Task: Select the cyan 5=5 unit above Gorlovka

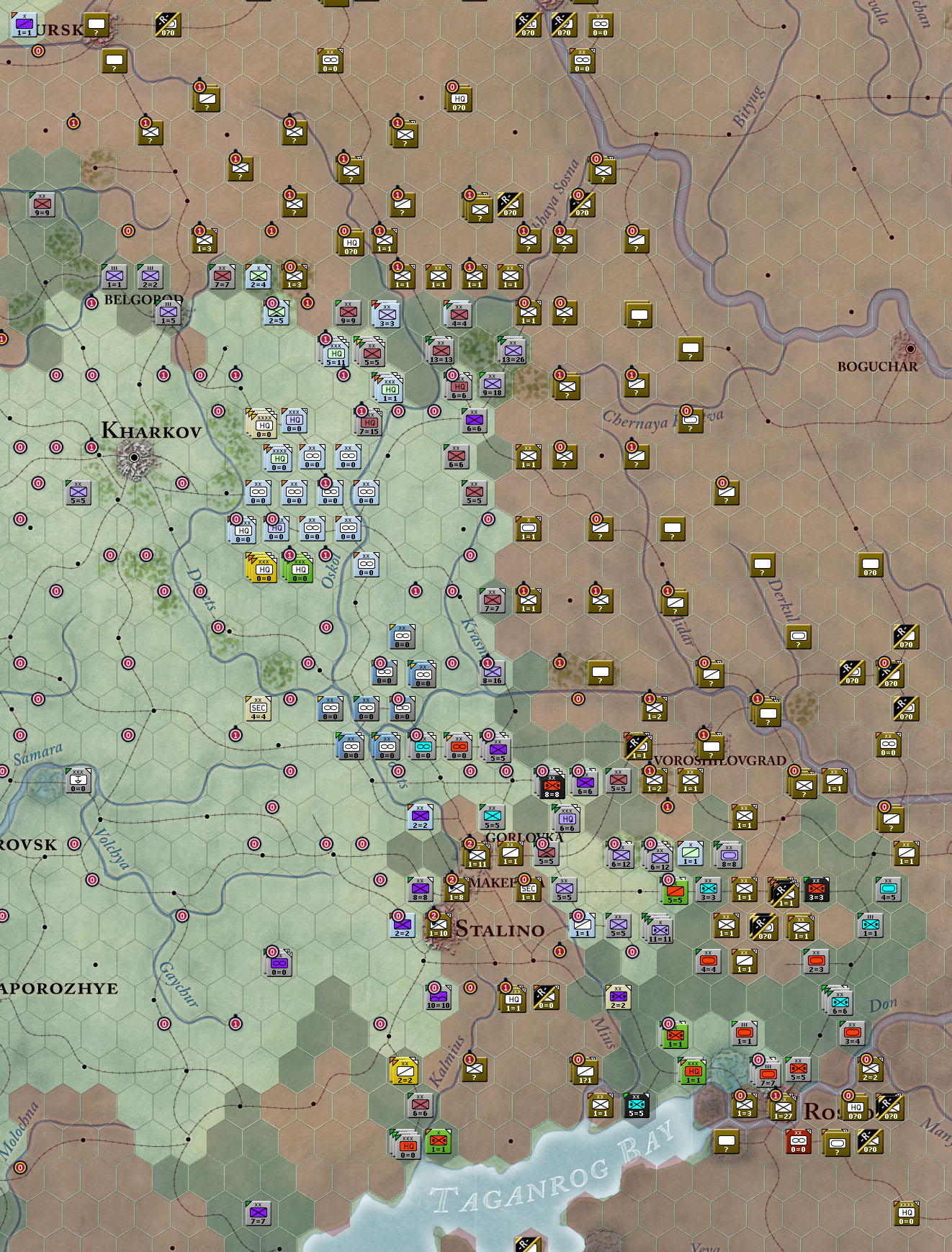Action: click(493, 816)
